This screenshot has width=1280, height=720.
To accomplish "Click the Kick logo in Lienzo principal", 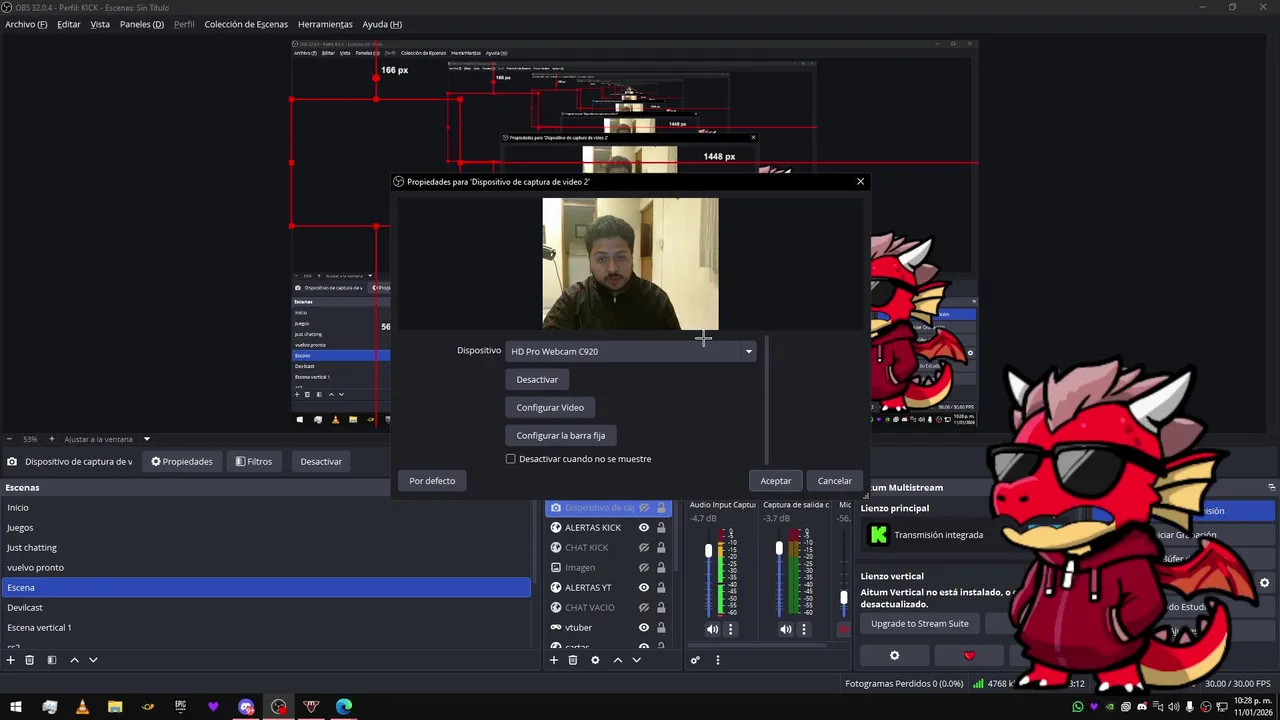I will 878,535.
